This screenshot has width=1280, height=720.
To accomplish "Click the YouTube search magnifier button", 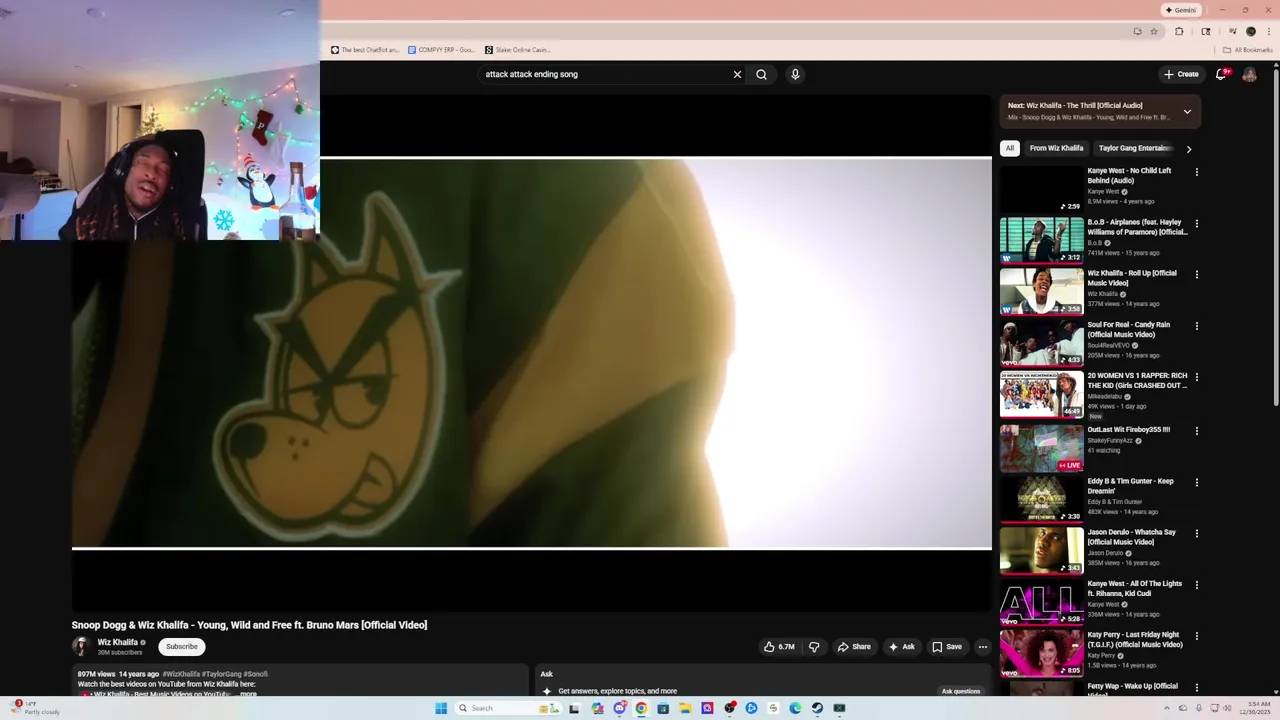I will (761, 74).
